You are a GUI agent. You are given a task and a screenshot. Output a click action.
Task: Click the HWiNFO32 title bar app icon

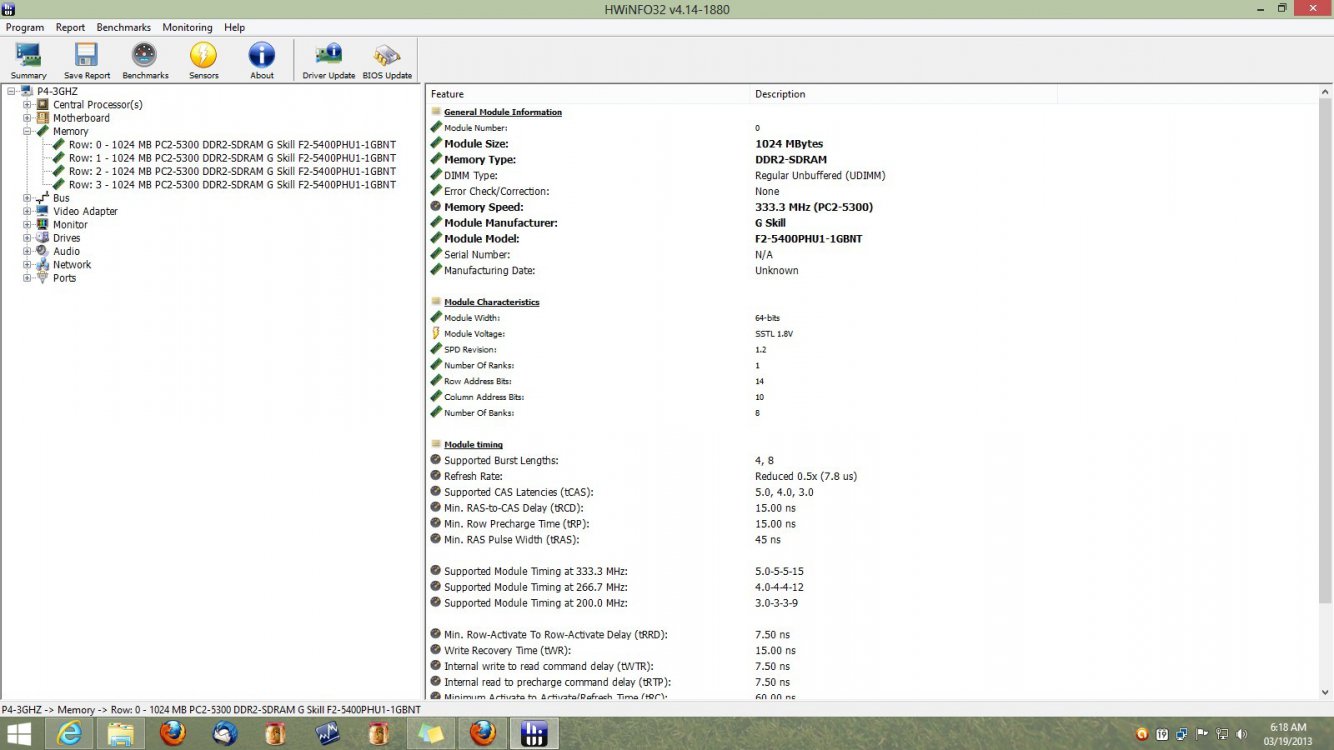8,8
